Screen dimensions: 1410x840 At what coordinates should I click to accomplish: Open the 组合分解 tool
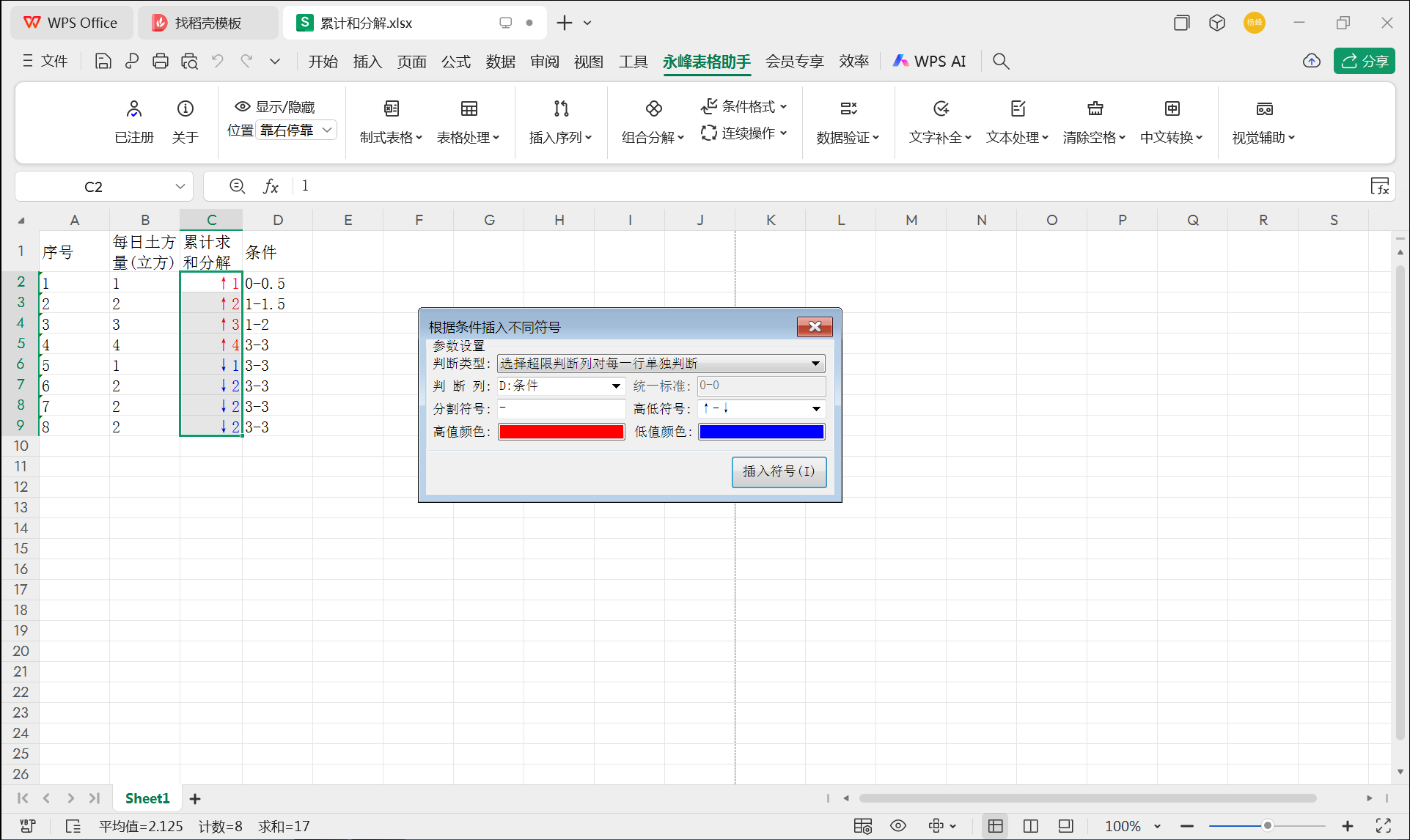click(x=650, y=121)
